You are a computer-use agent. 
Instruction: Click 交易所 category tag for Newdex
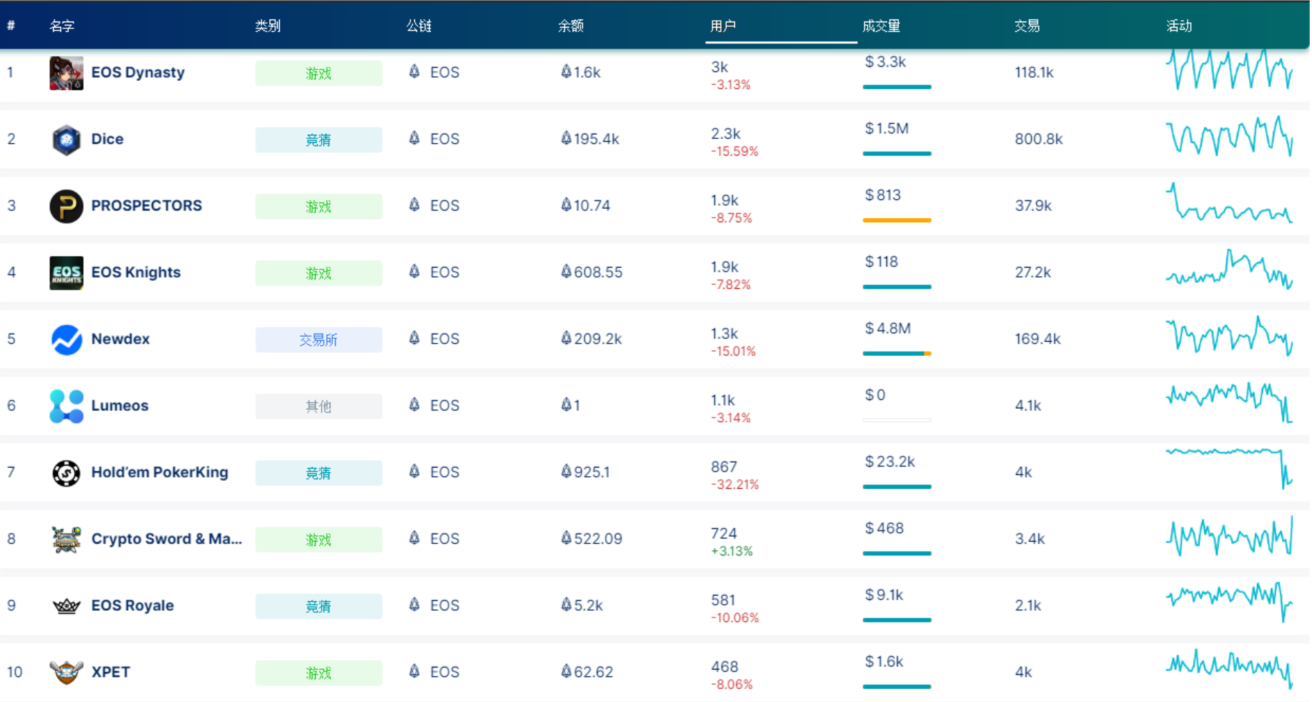click(x=319, y=340)
